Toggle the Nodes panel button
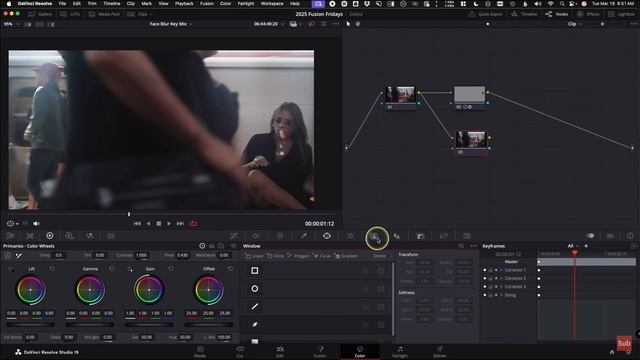Screen dimensions: 640x360 557,14
